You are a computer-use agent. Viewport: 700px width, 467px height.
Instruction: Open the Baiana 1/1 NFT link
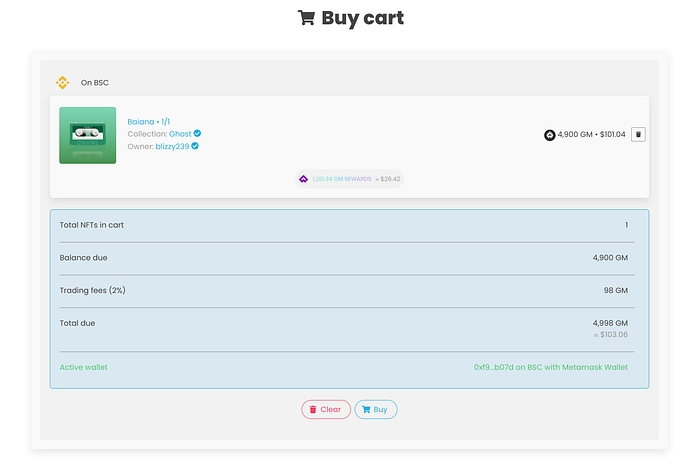click(x=149, y=121)
